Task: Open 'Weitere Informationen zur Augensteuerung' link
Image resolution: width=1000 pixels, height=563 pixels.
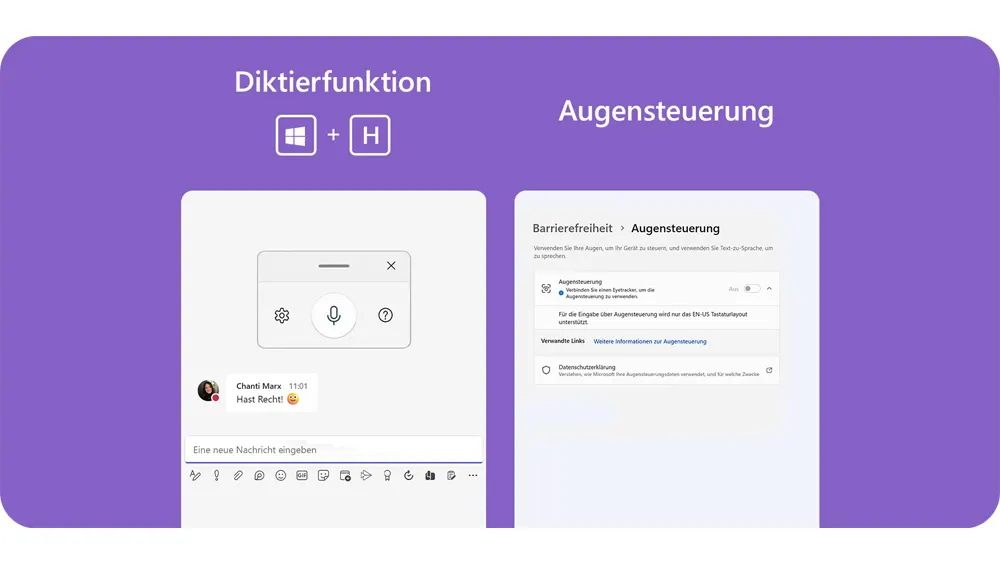Action: point(650,341)
